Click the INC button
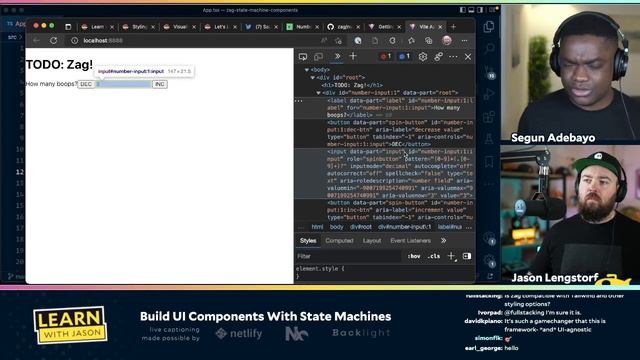640x360 pixels. click(160, 84)
